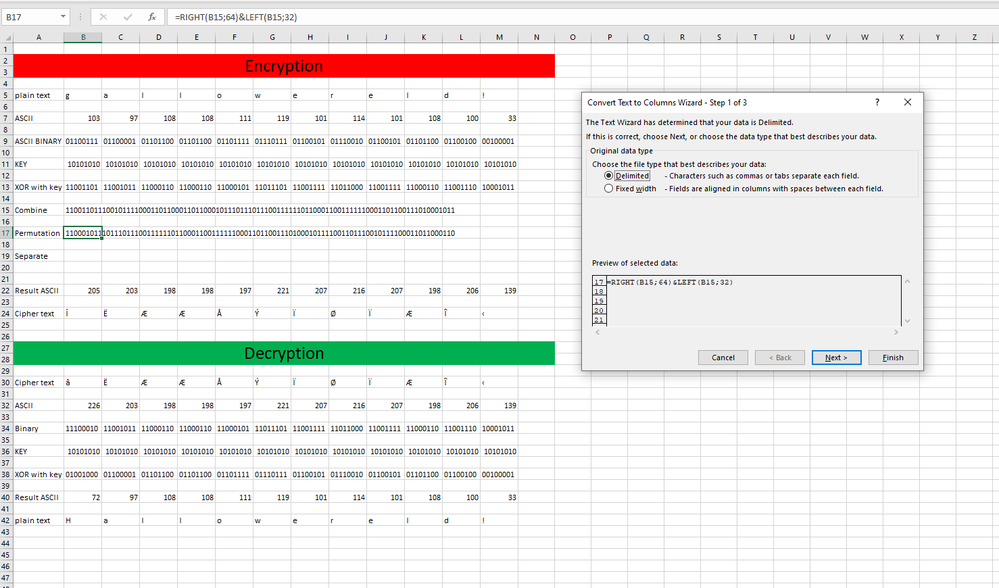This screenshot has width=999, height=588.
Task: Click preview horizontal scroll right arrow
Action: [x=896, y=332]
